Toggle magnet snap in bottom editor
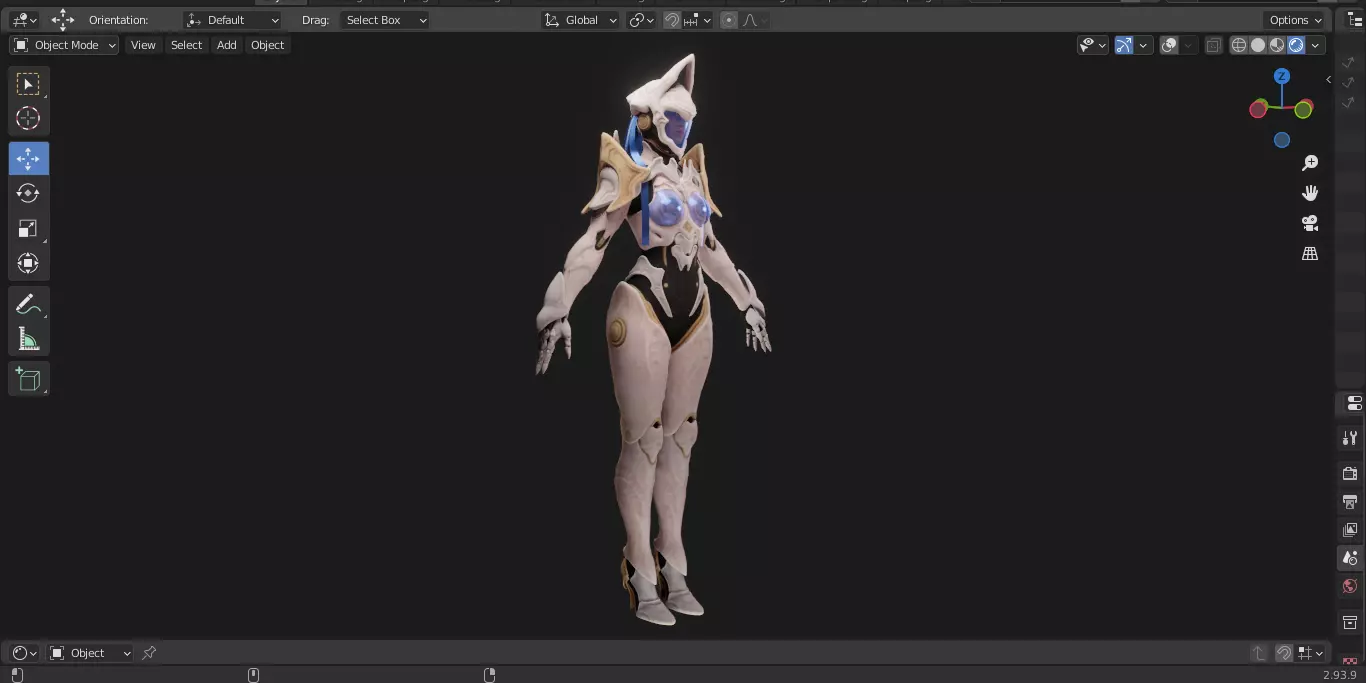Screen dimensions: 1366x683 click(1284, 653)
